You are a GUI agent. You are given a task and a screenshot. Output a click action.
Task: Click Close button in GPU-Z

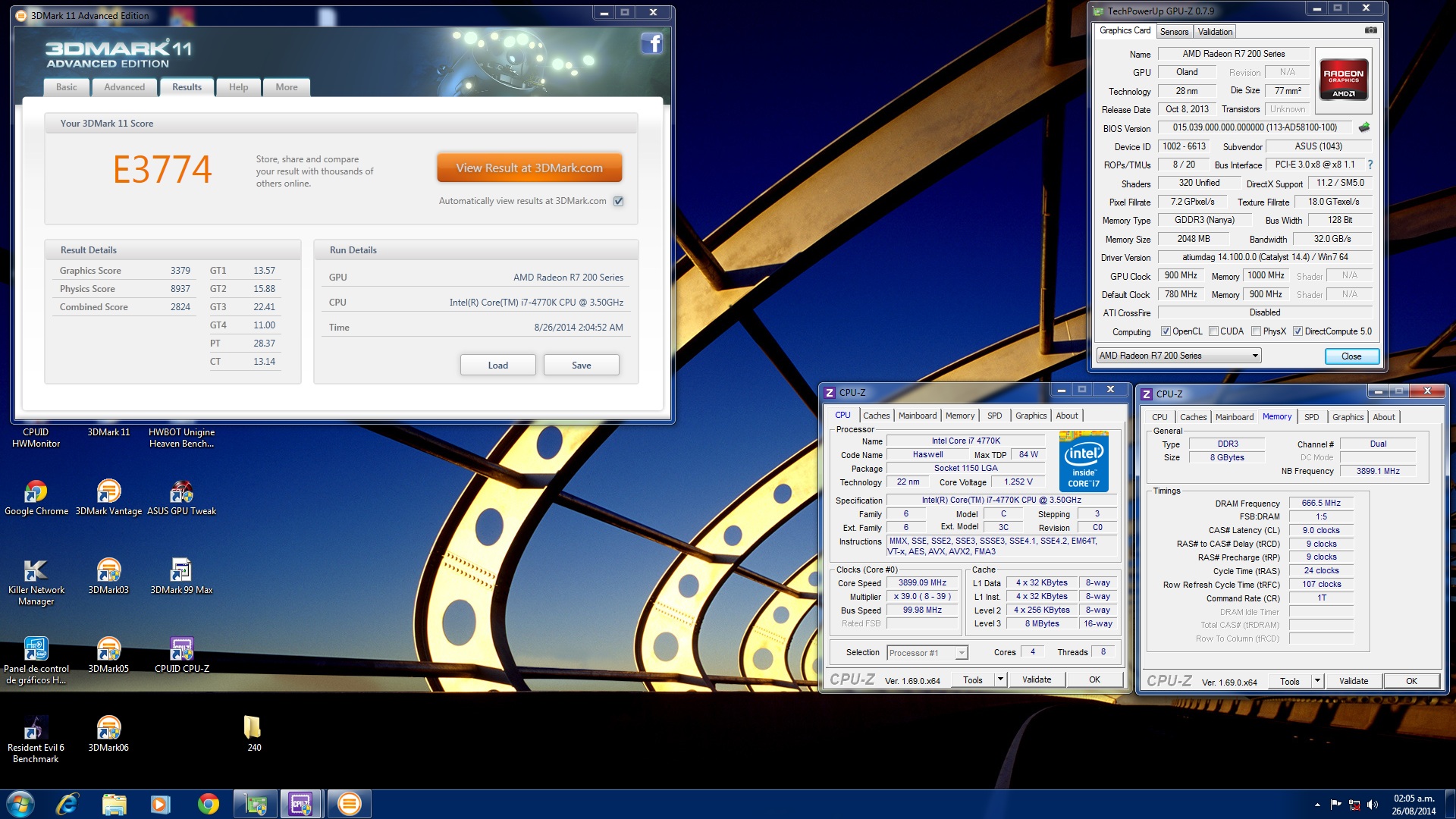coord(1351,356)
